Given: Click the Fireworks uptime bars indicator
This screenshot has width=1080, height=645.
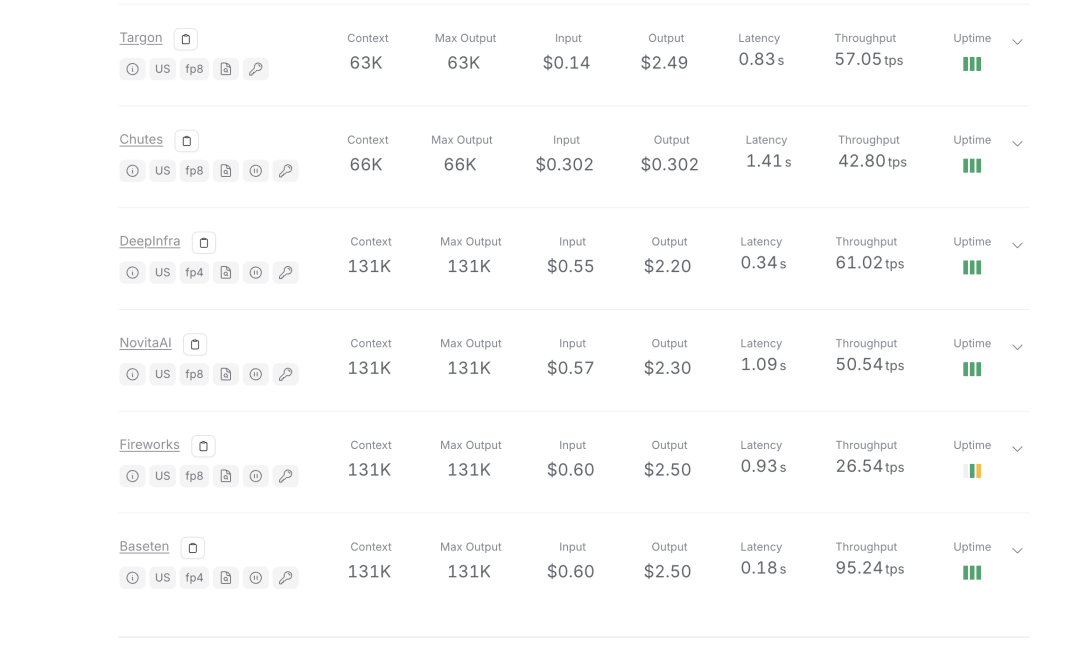Looking at the screenshot, I should (972, 471).
